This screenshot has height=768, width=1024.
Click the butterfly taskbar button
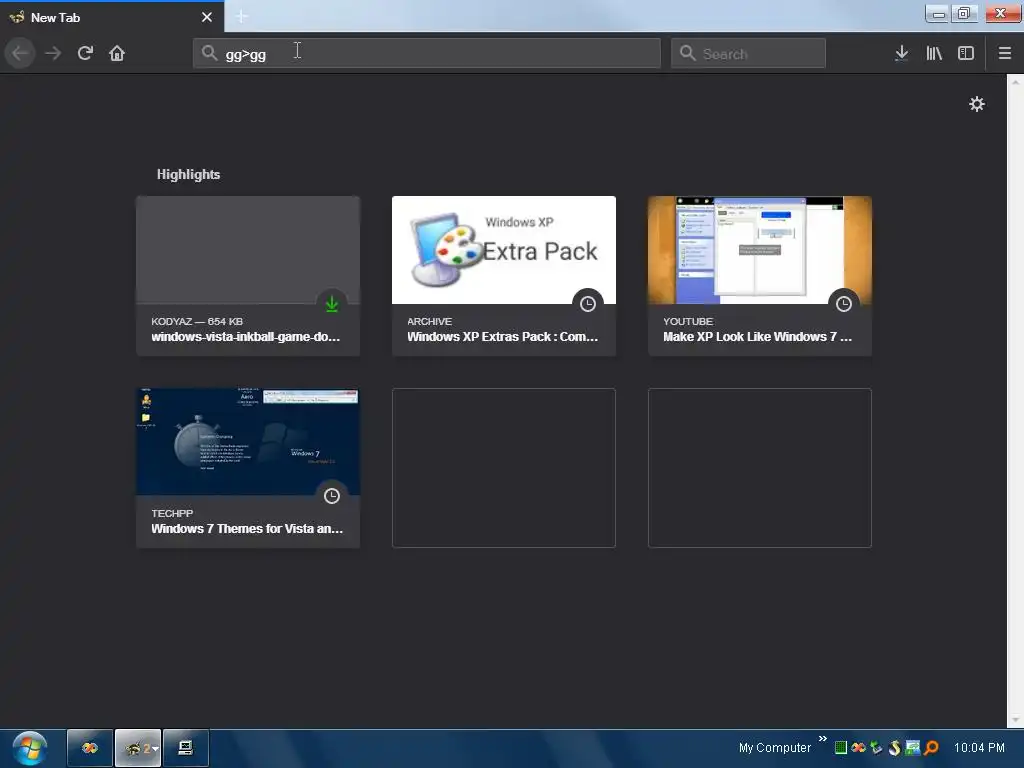89,748
